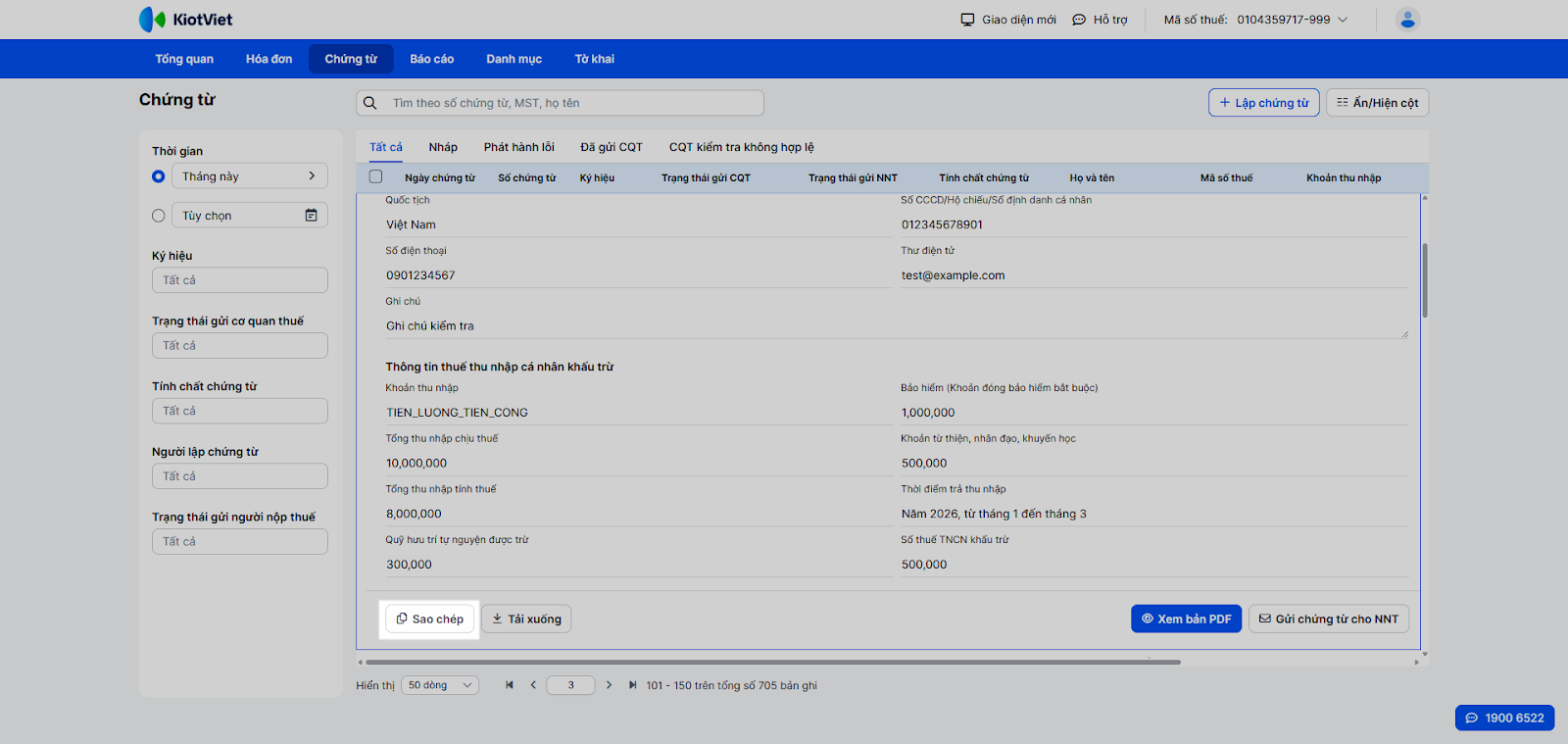Click the Quỹ hưu trí tự nguyện value
This screenshot has width=1568, height=744.
tap(639, 565)
